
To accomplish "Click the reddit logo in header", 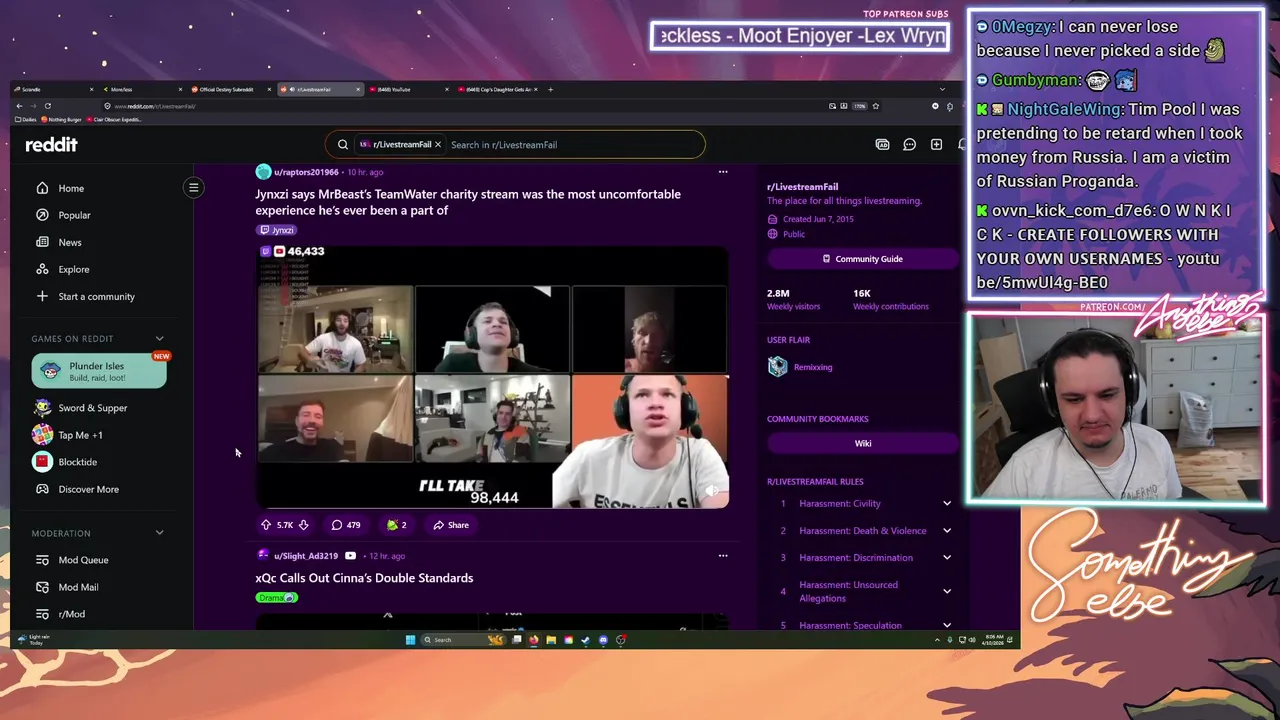I will coord(51,144).
